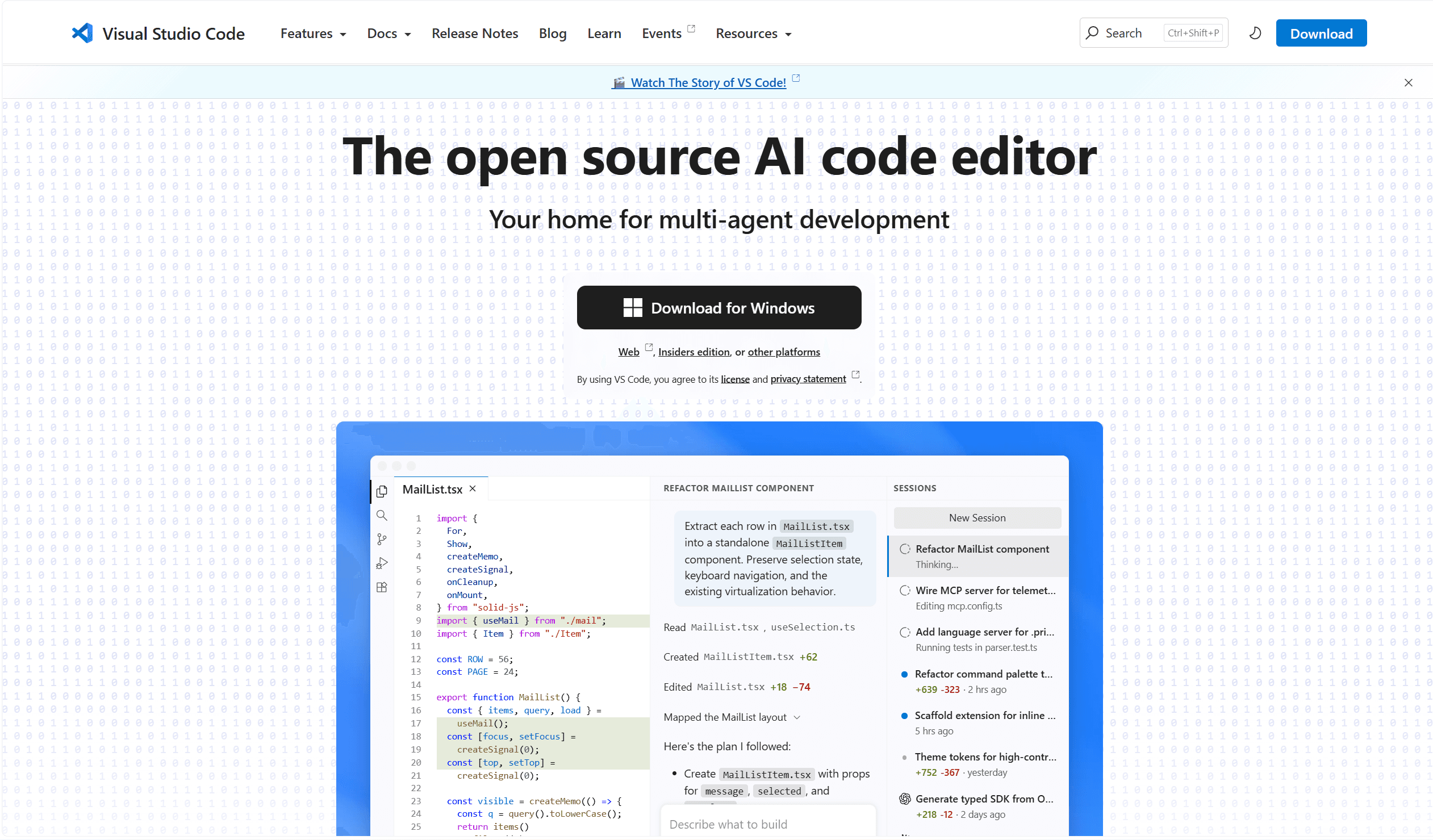Click the Visual Studio Code logo icon
The height and width of the screenshot is (840, 1433).
coord(82,33)
